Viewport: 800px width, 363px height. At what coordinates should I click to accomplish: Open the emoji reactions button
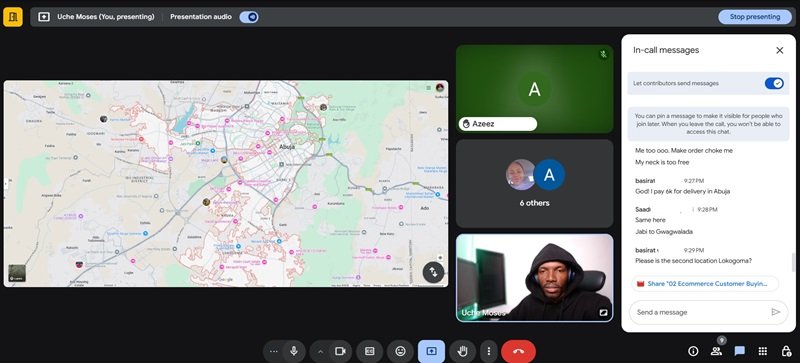tap(401, 351)
